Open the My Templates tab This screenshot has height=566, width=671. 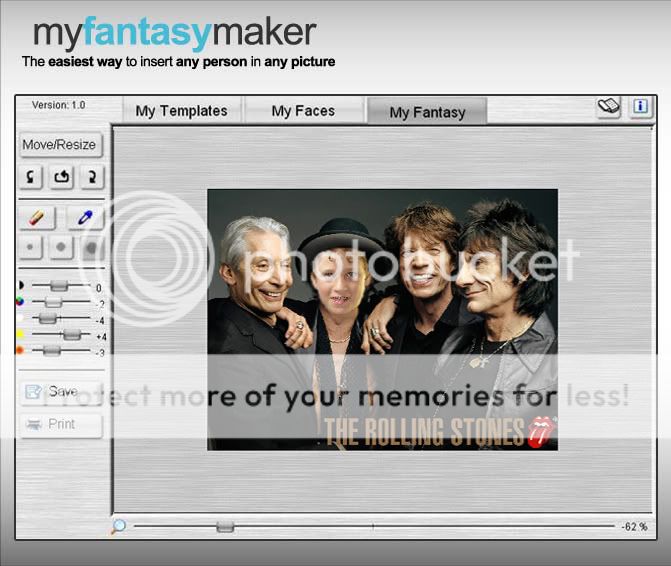(x=182, y=111)
